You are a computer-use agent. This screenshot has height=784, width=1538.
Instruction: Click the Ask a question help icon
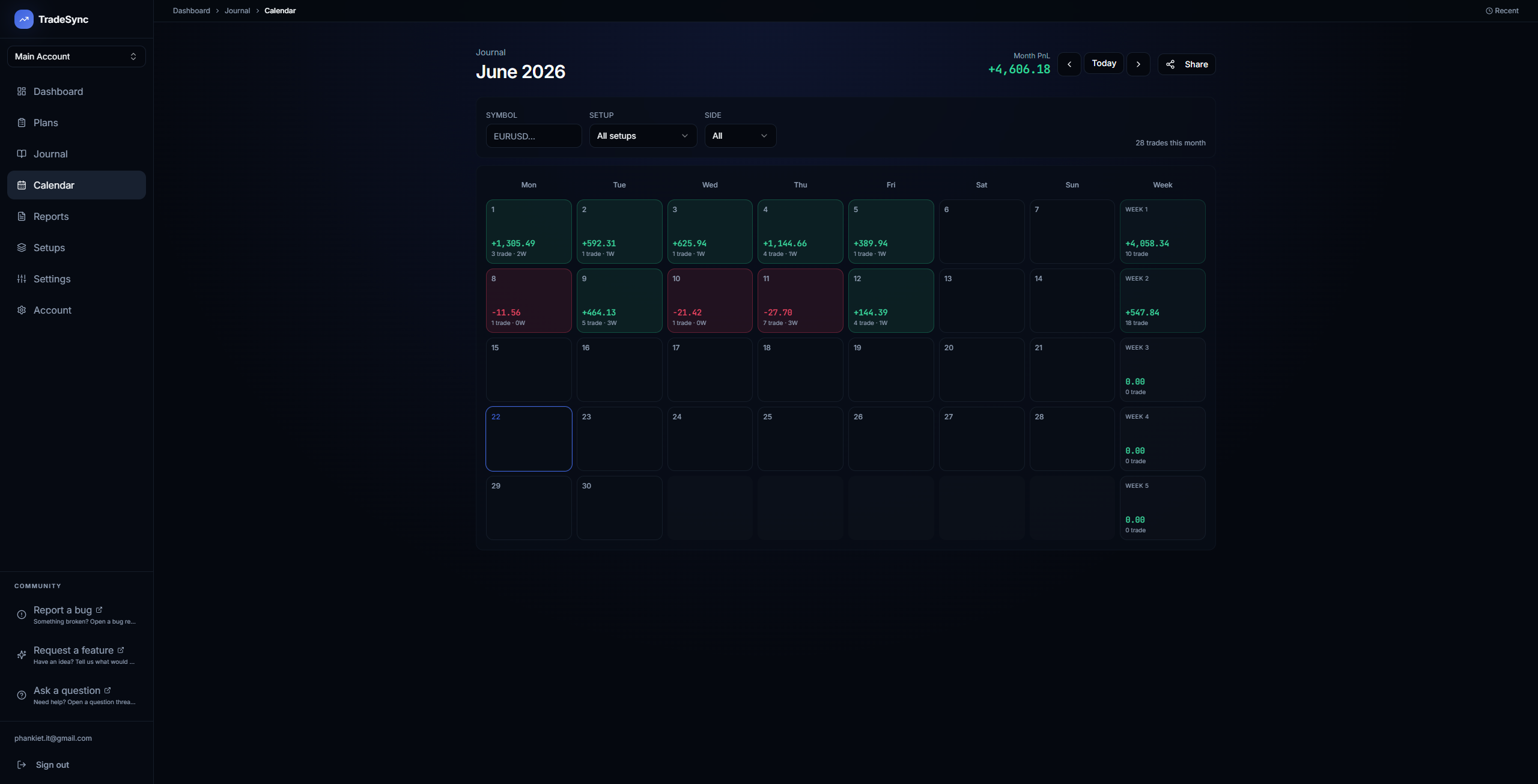tap(22, 695)
